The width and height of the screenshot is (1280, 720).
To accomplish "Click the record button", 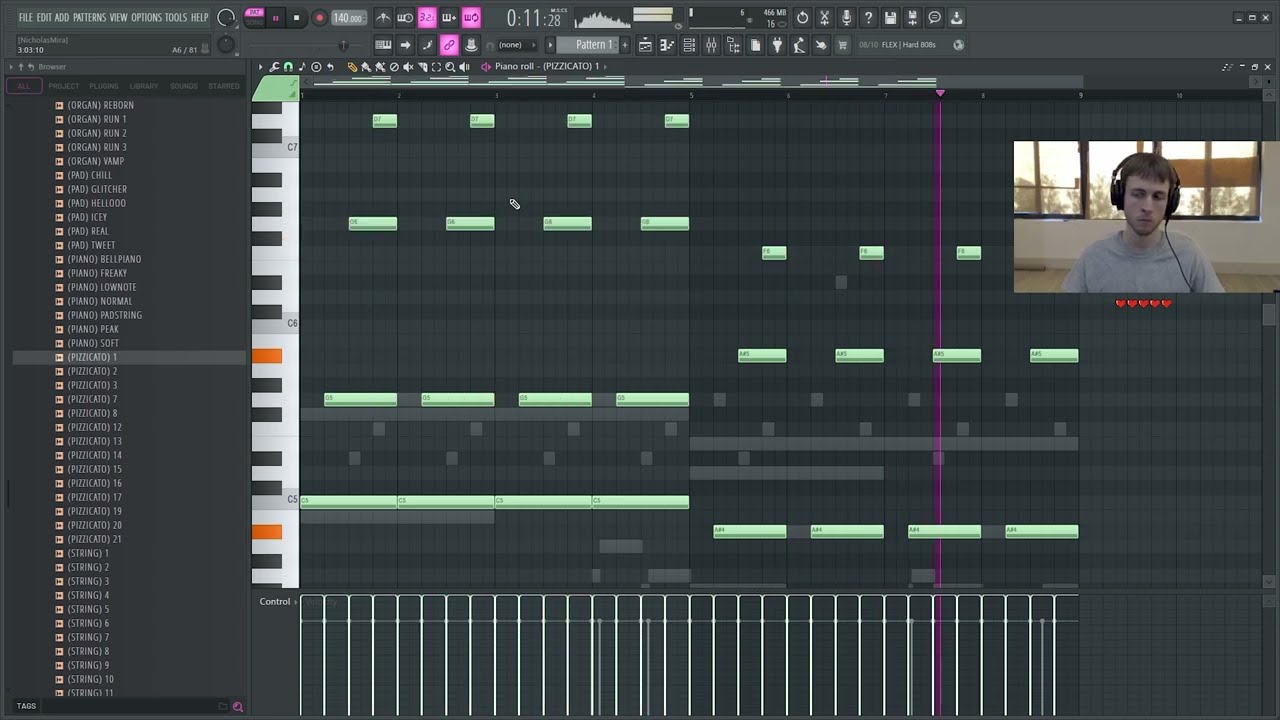I will tap(319, 17).
